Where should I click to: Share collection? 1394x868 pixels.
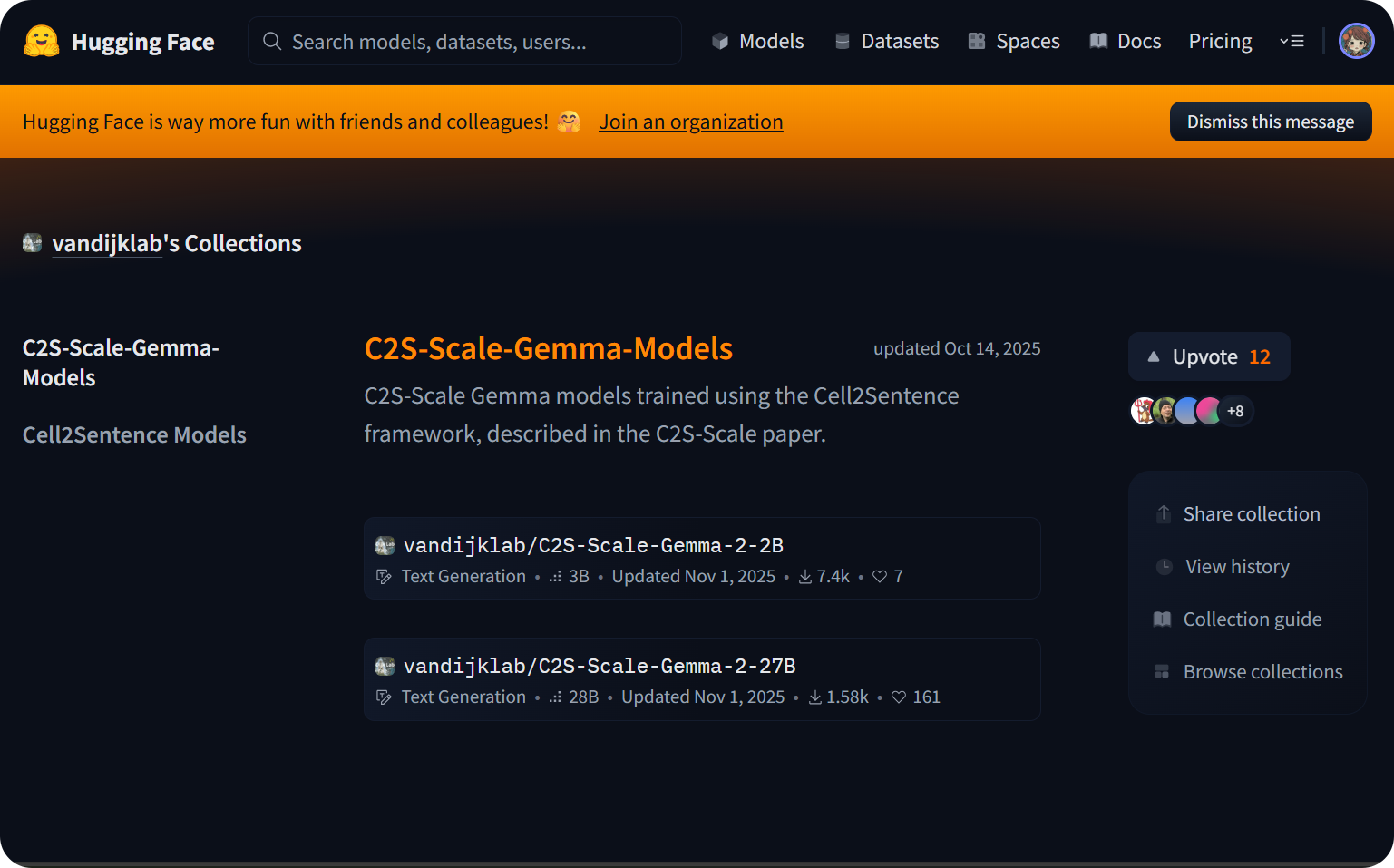click(1252, 513)
